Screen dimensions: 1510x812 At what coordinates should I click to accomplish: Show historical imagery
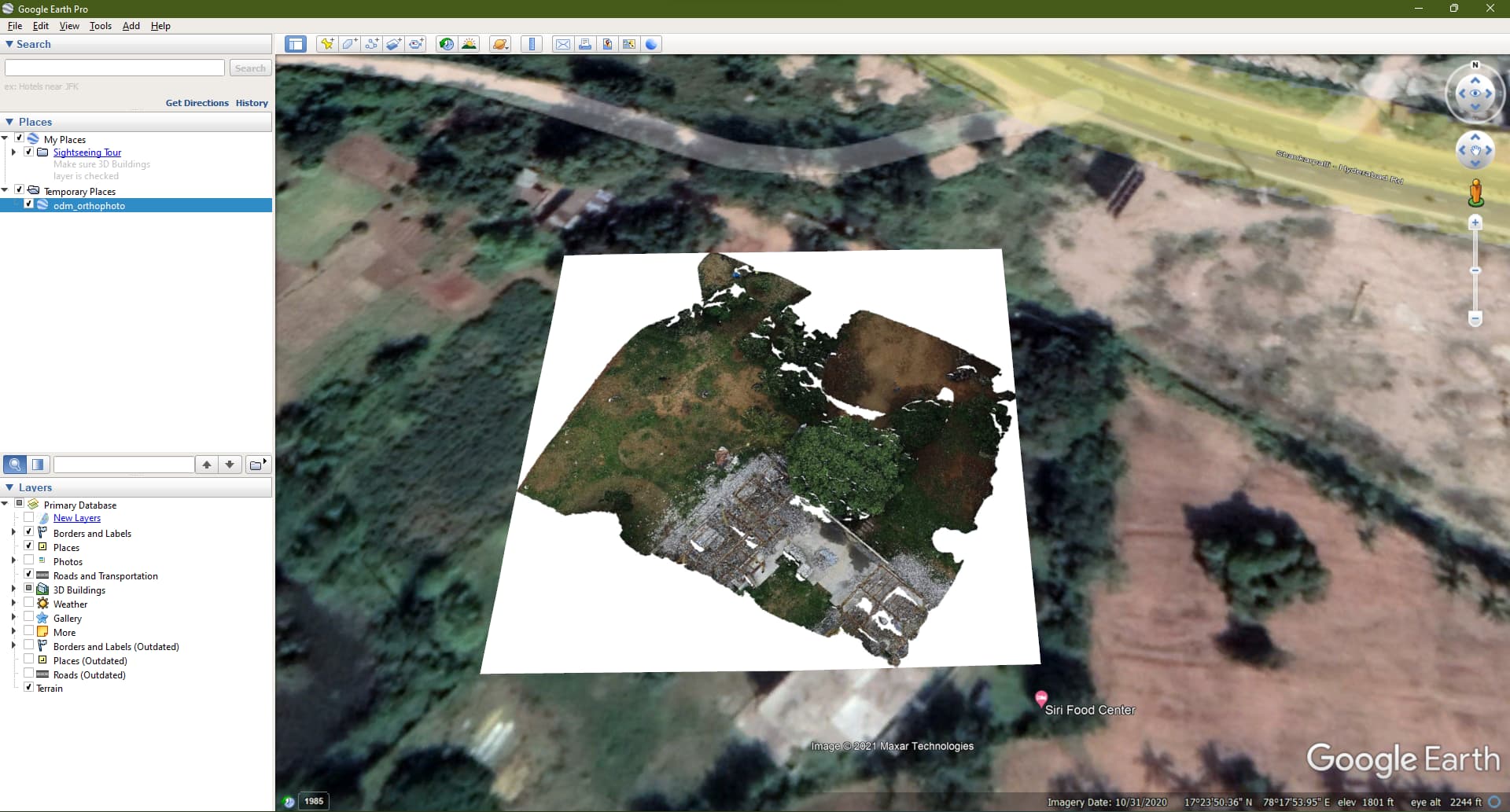(x=446, y=44)
